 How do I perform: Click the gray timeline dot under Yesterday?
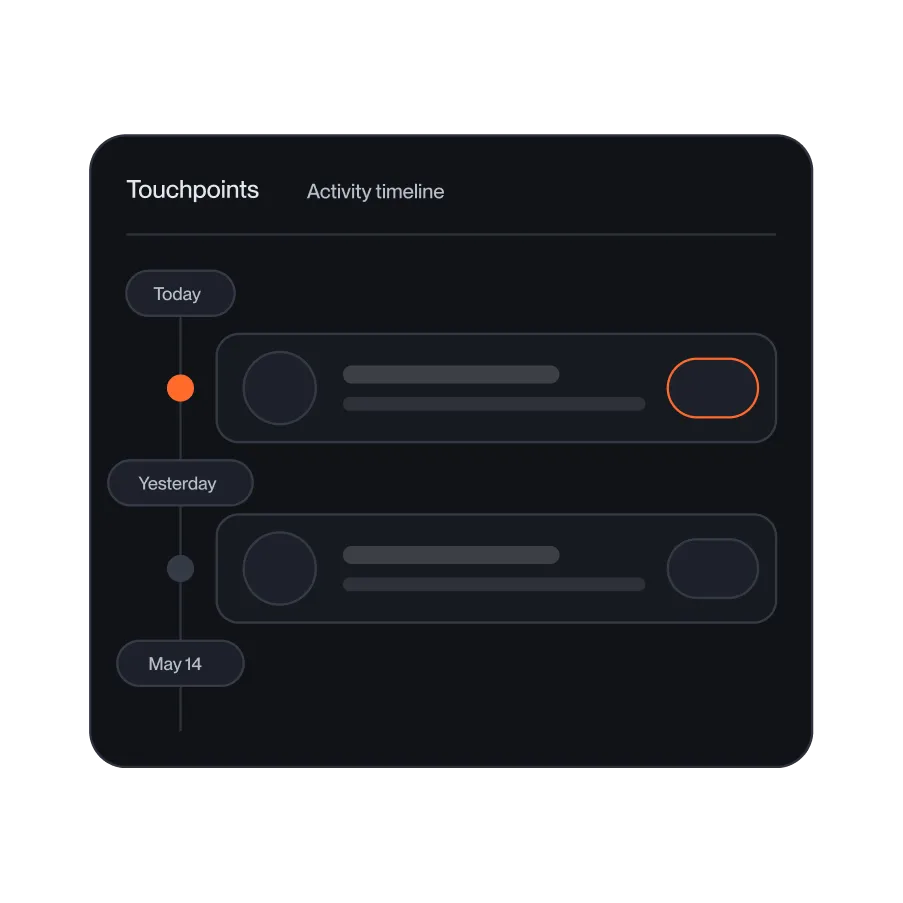(x=180, y=568)
